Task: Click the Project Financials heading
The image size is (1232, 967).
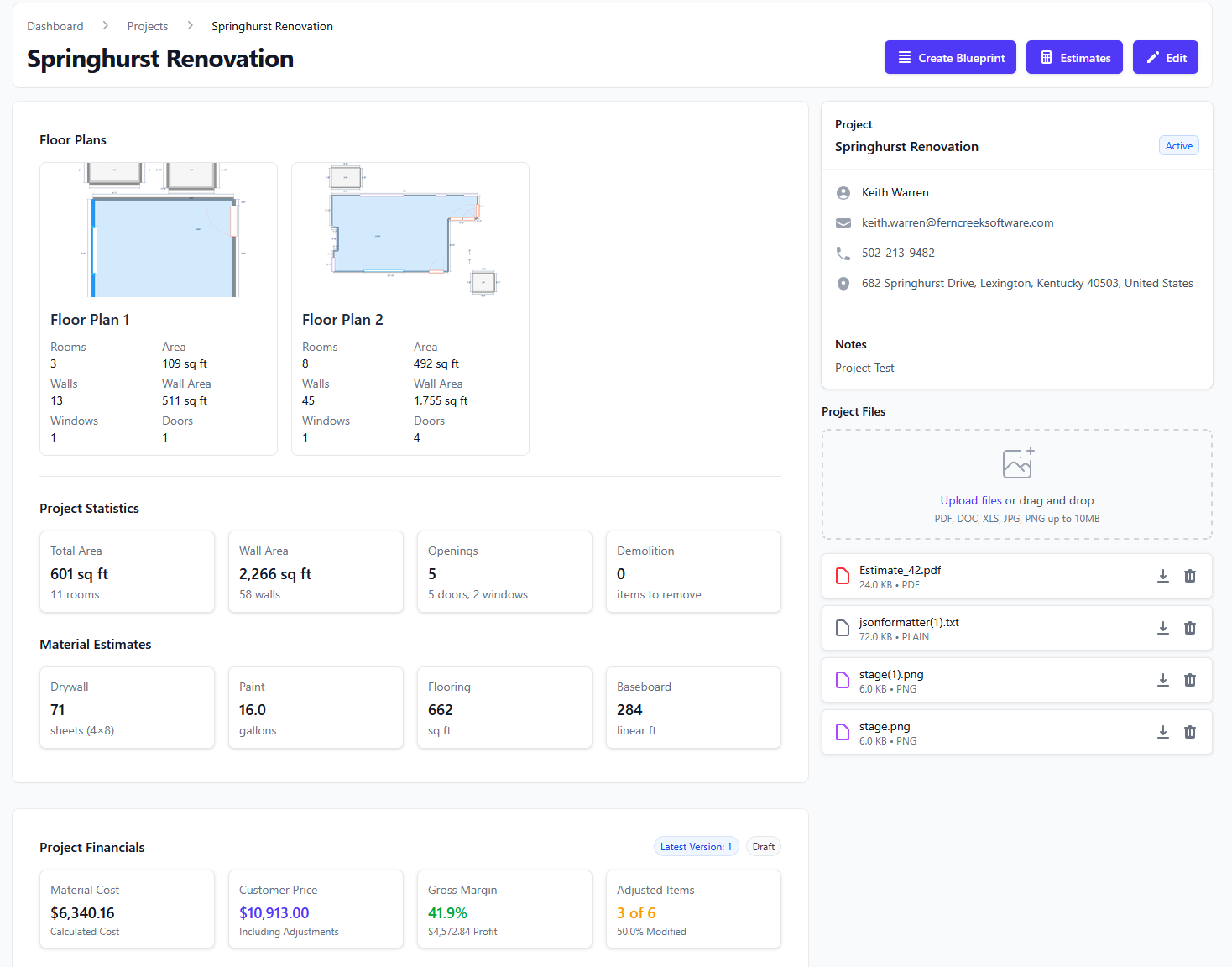Action: [92, 848]
